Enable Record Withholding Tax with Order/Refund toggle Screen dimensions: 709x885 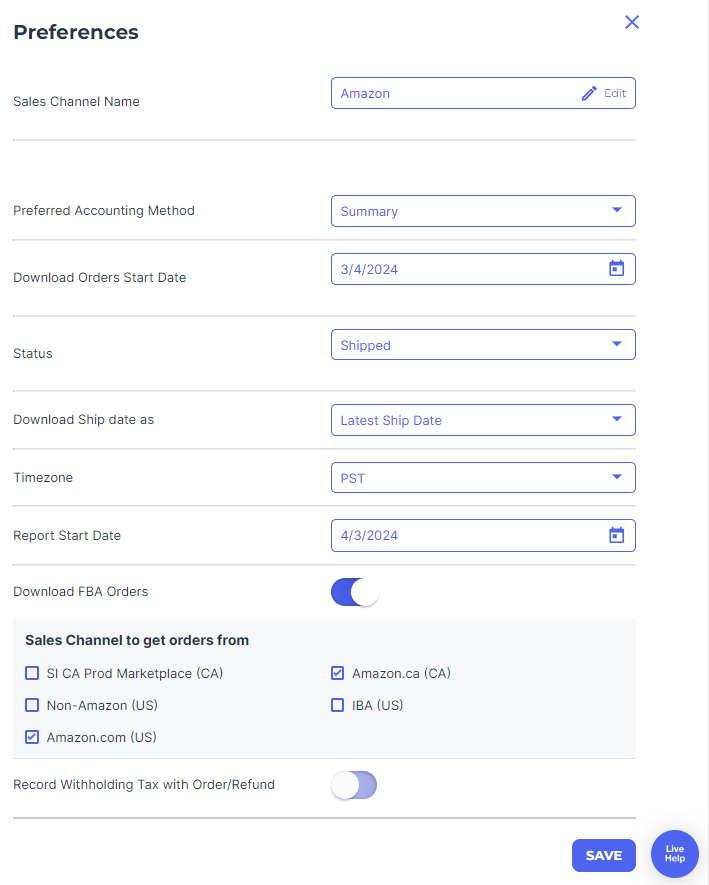coord(354,785)
